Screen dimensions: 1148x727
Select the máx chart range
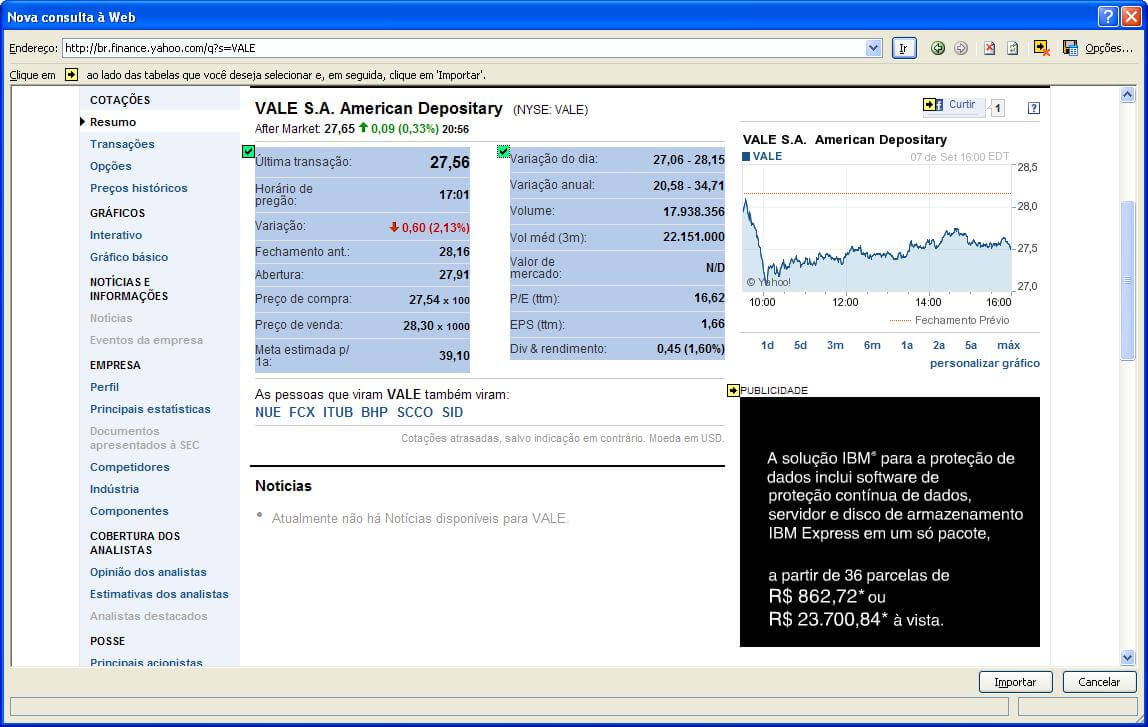[x=1008, y=345]
